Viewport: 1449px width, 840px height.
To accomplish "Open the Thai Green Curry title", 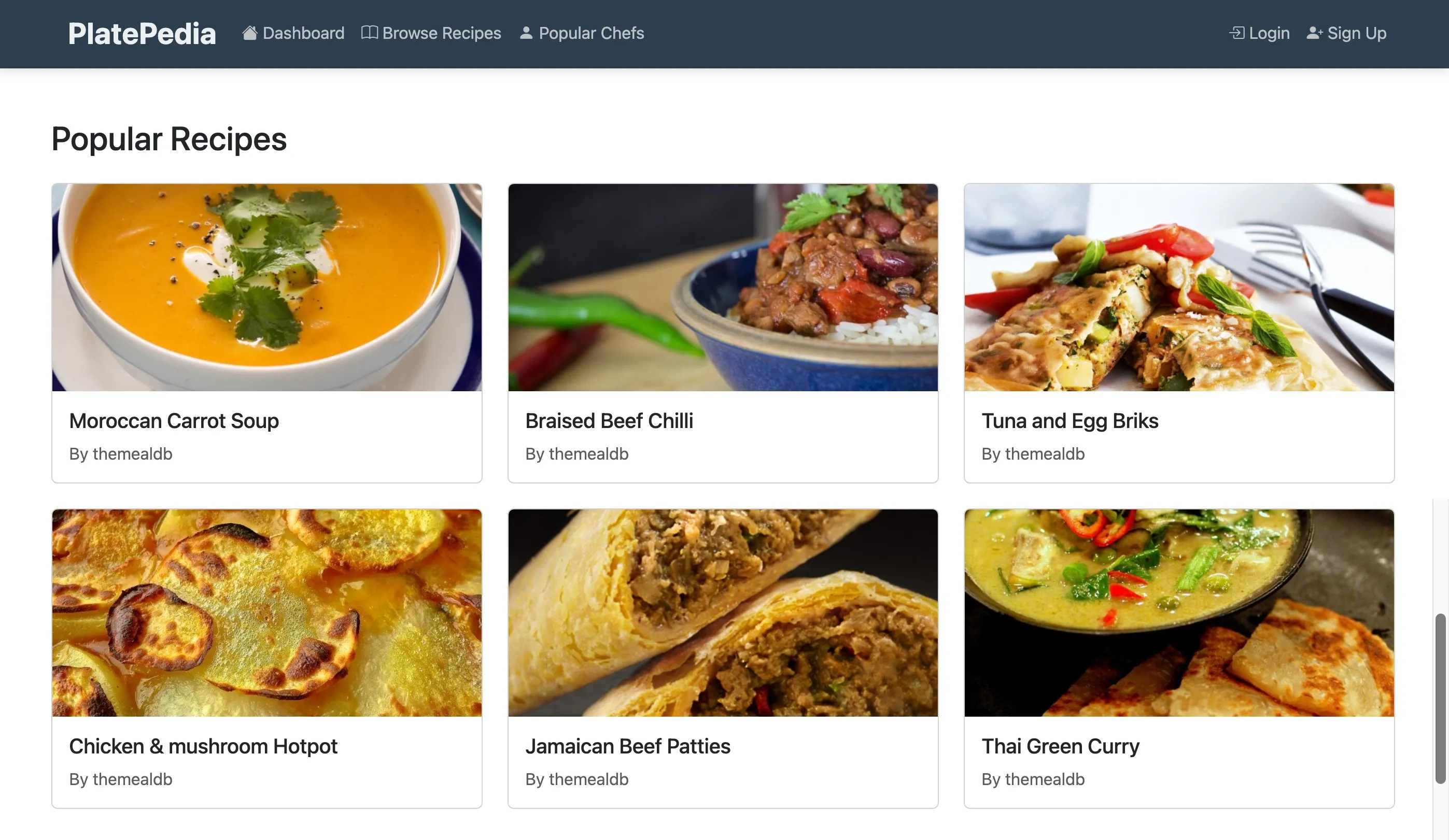I will pyautogui.click(x=1060, y=746).
